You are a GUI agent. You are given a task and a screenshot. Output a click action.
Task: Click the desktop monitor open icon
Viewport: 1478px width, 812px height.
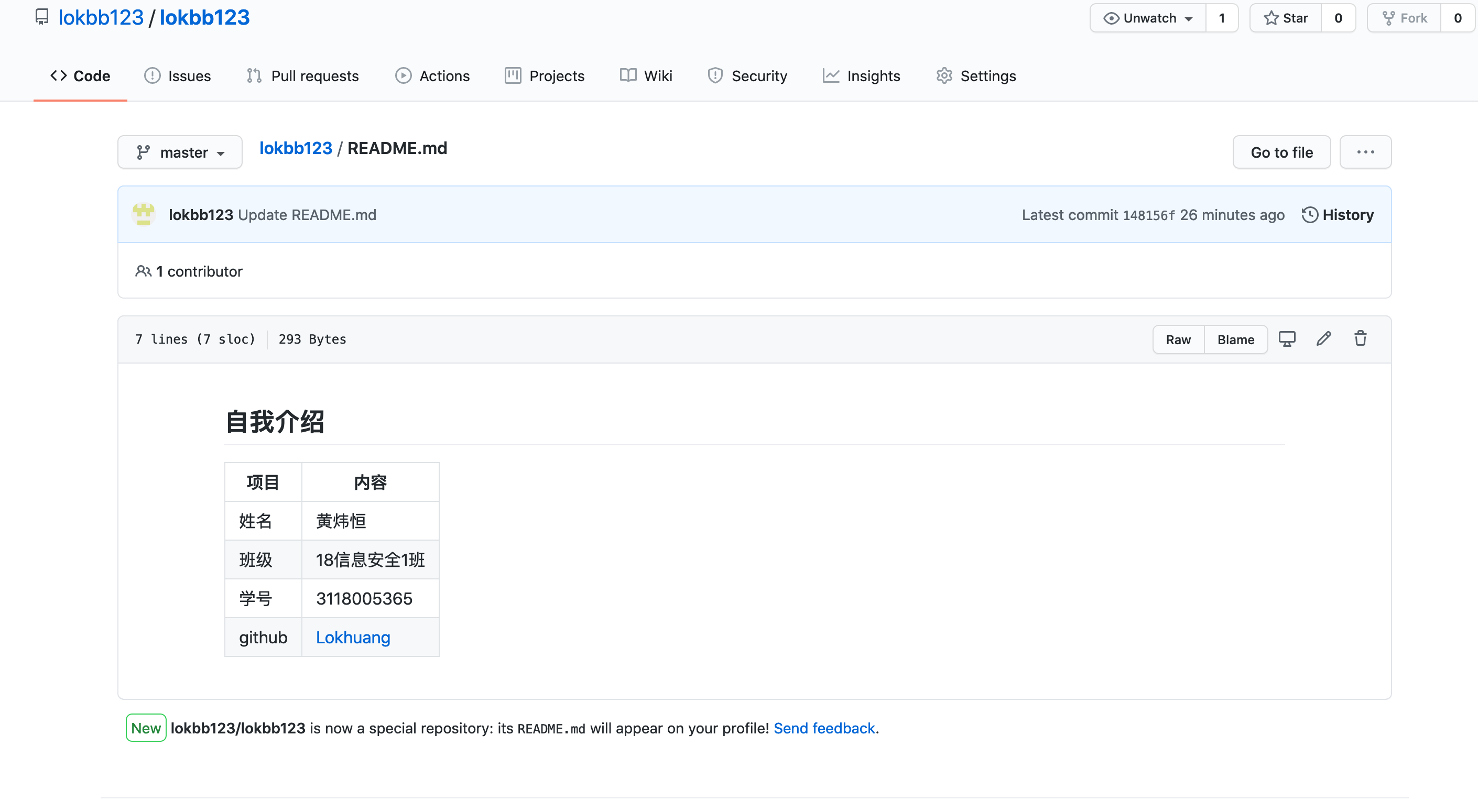tap(1287, 339)
